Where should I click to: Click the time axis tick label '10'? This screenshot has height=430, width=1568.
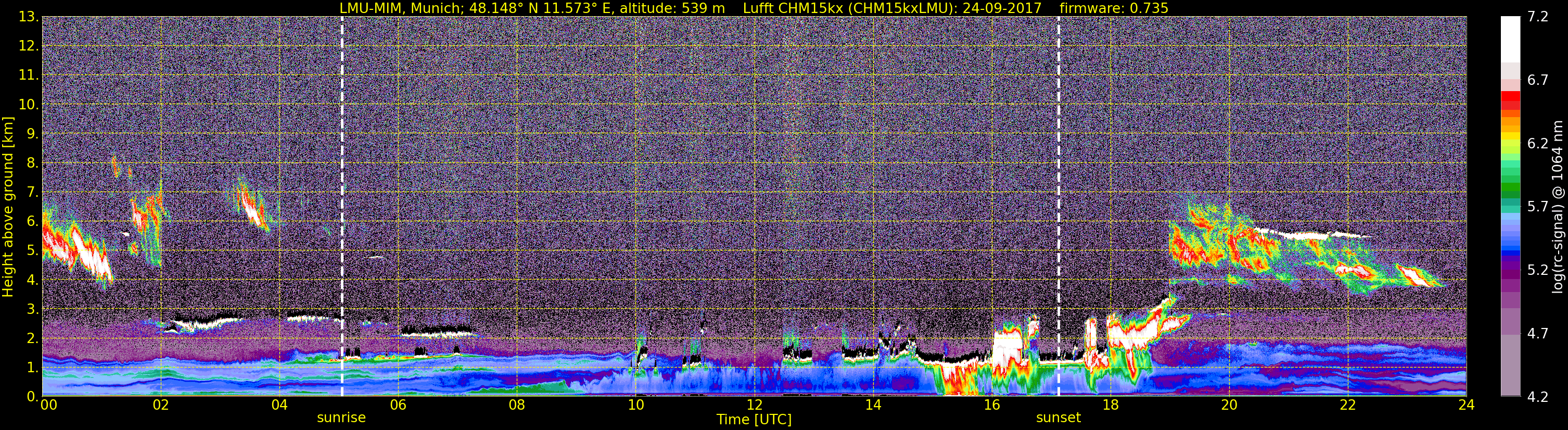635,406
